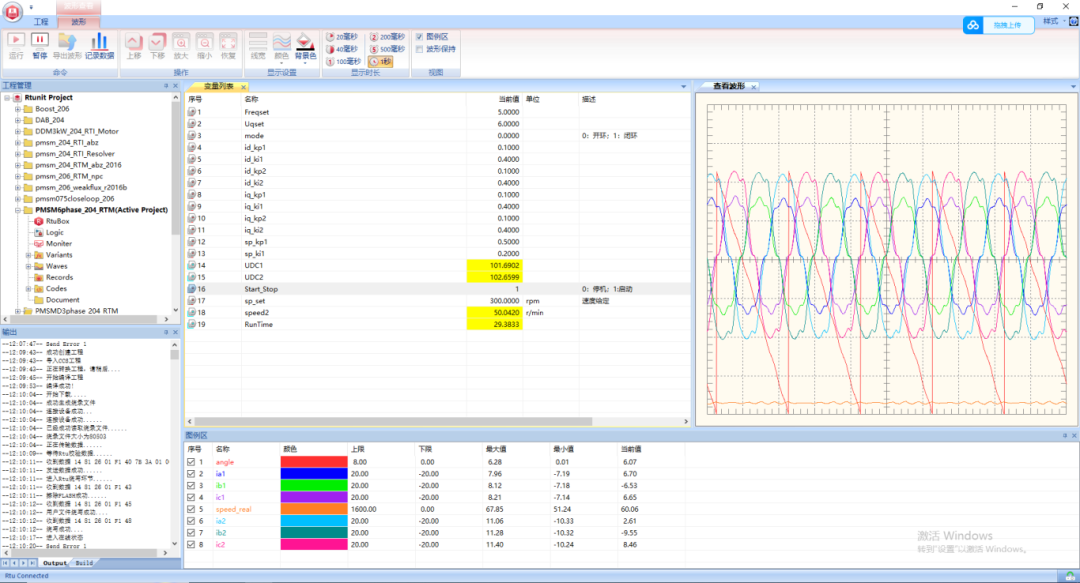Click the 背景色 background color icon
The height and width of the screenshot is (583, 1080).
(307, 42)
